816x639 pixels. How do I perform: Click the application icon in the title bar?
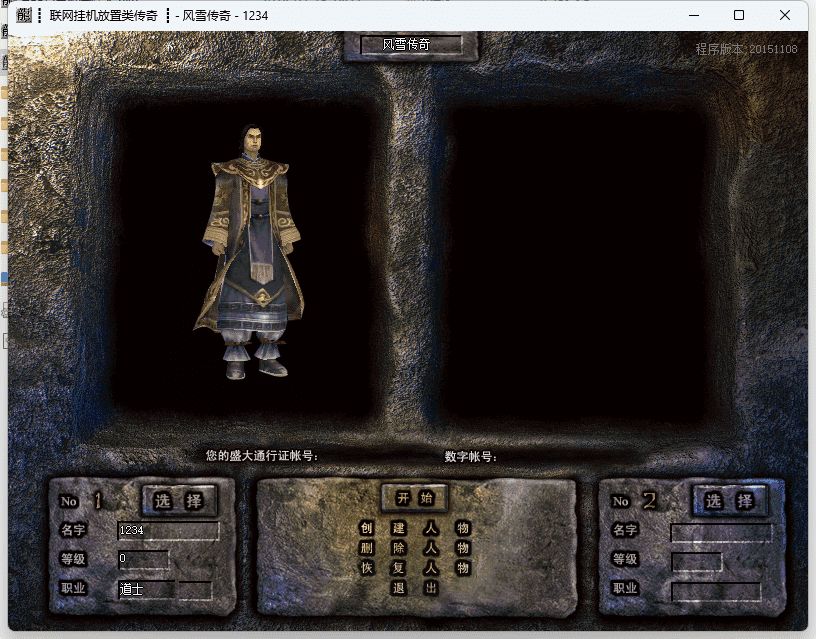click(23, 16)
